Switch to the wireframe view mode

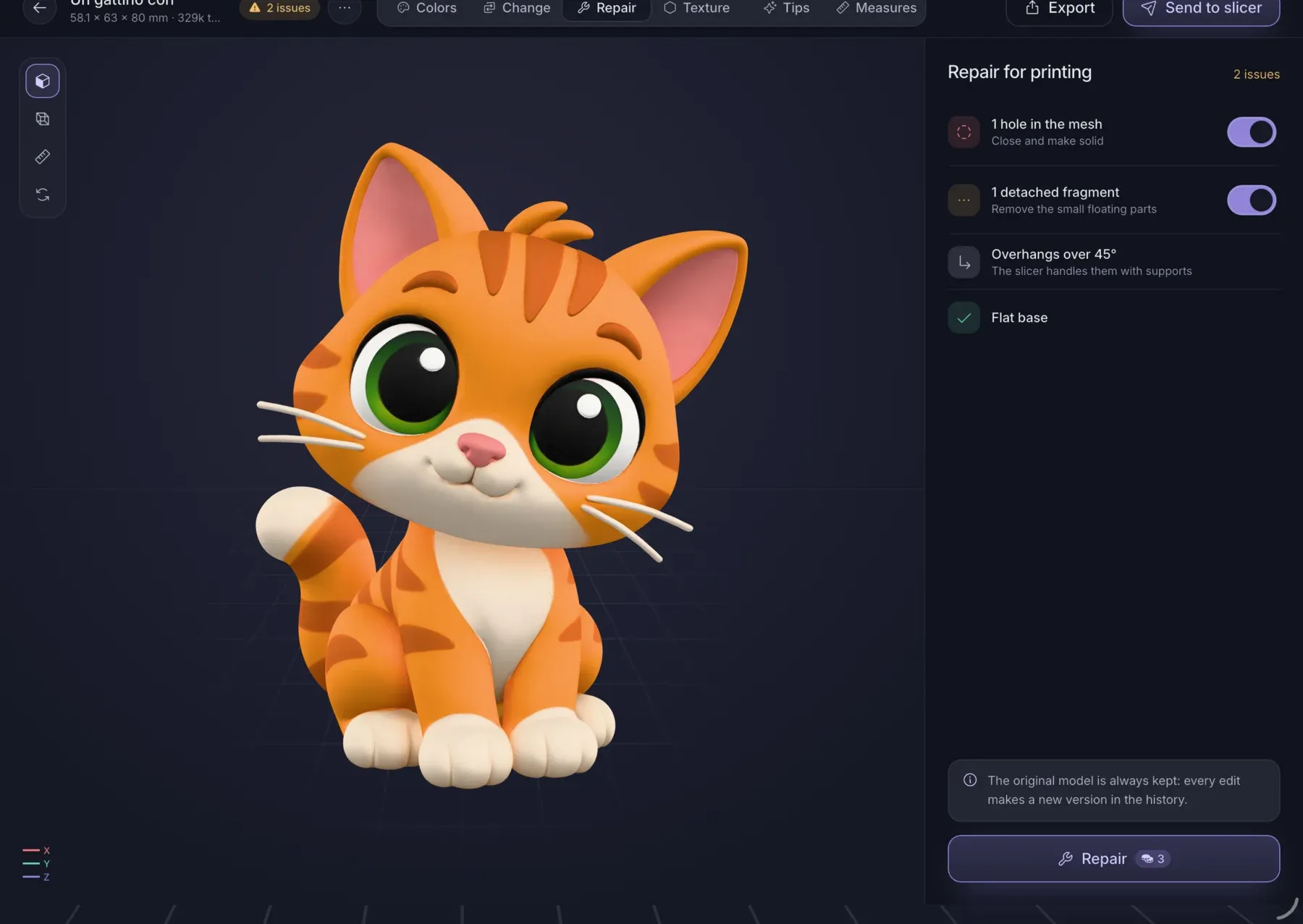(x=43, y=119)
